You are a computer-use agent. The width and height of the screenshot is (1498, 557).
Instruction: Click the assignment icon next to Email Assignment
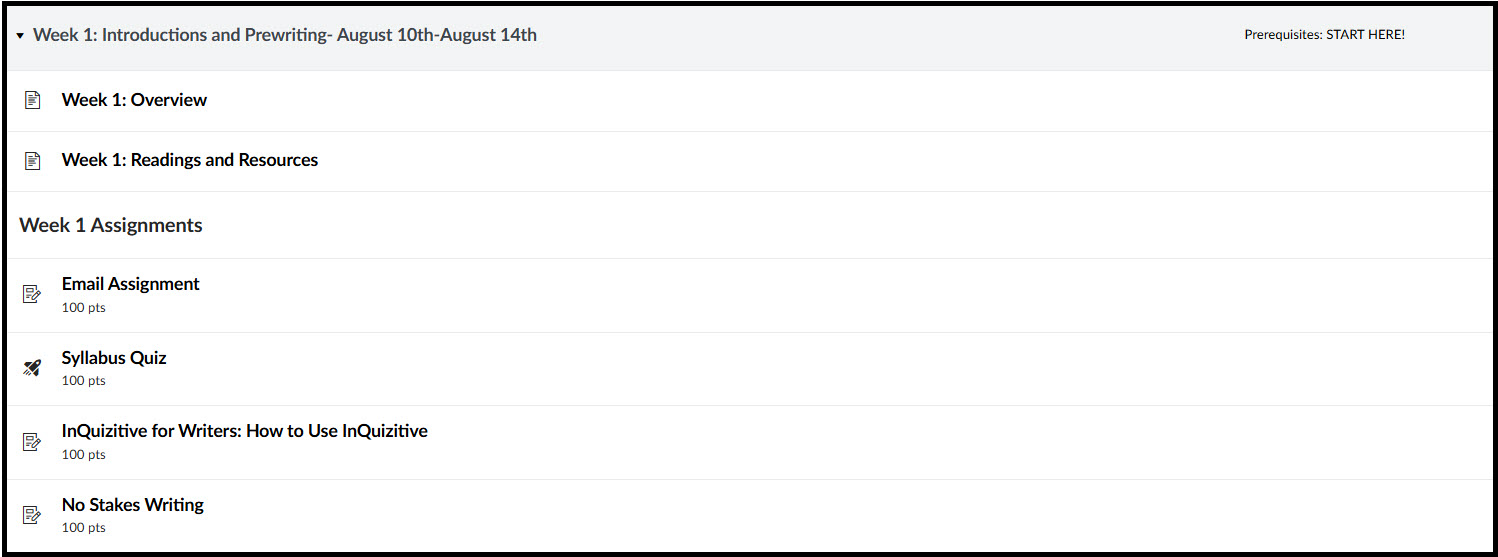(x=32, y=294)
